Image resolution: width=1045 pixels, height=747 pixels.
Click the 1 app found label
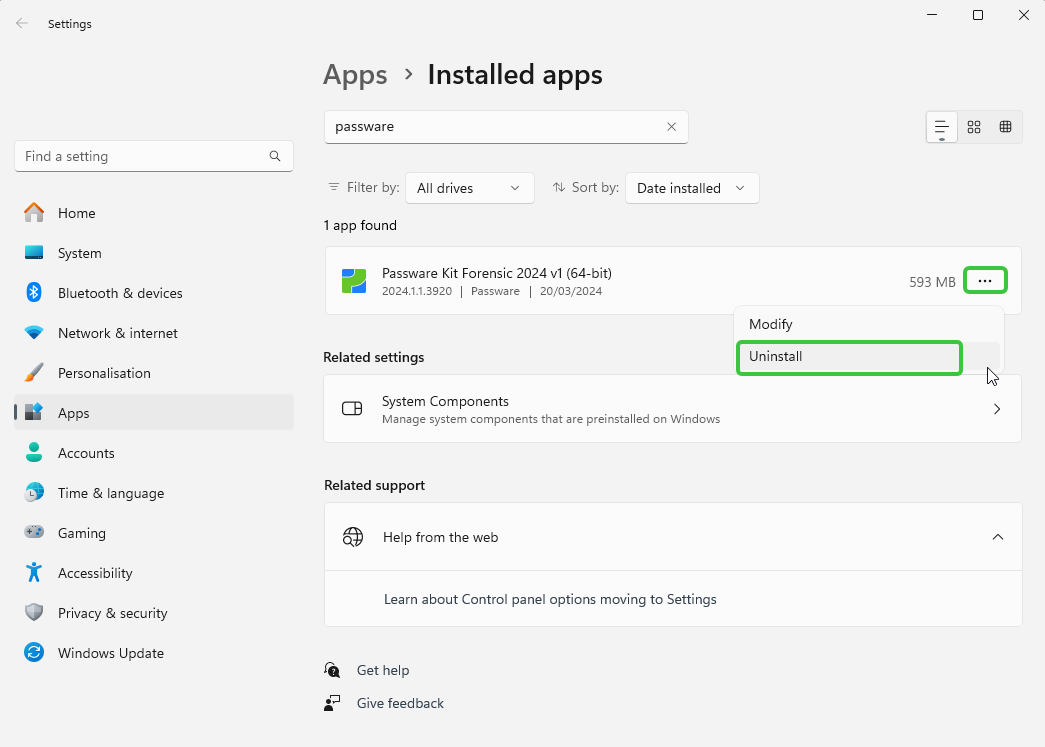tap(360, 225)
